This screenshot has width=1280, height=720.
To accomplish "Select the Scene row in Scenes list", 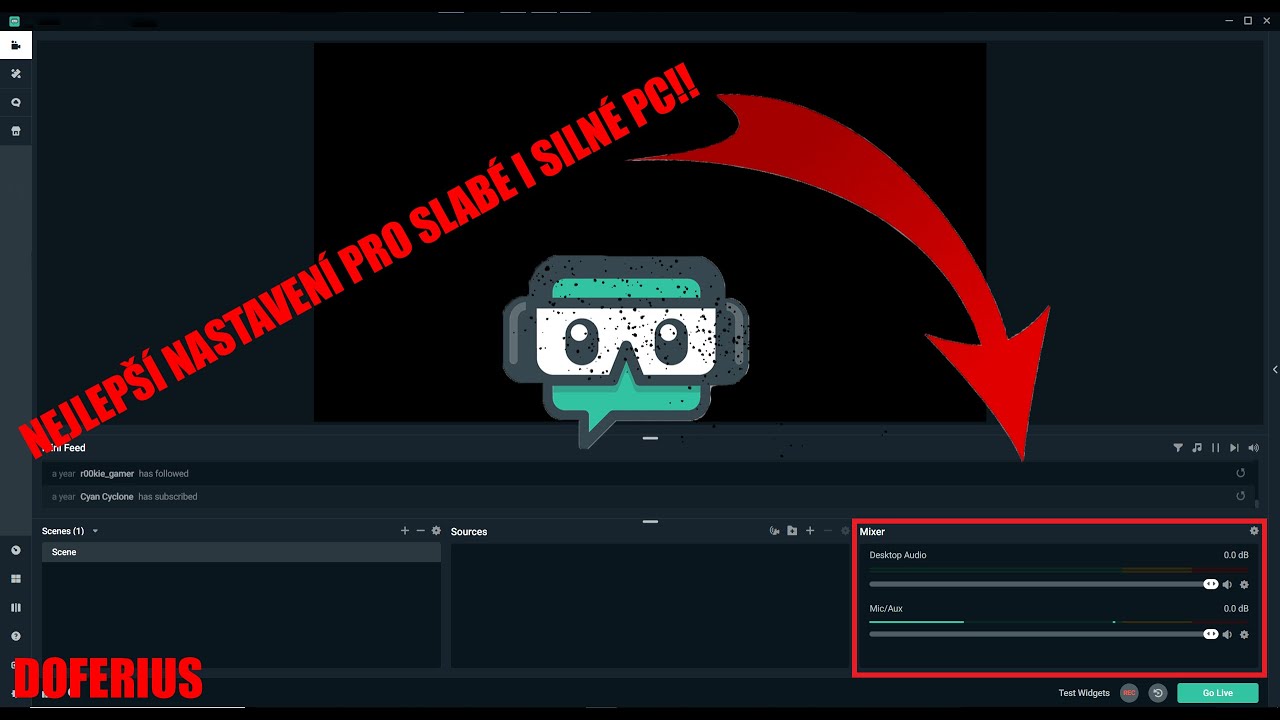I will [x=241, y=552].
